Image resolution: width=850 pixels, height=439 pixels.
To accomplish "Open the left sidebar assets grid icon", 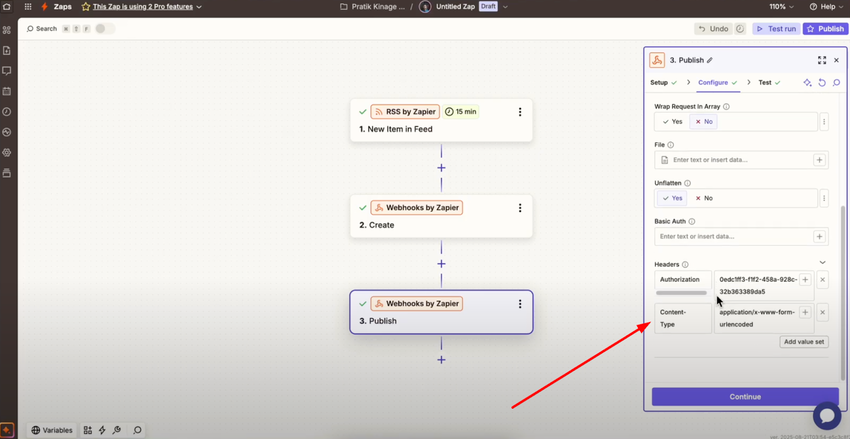I will coord(7,30).
